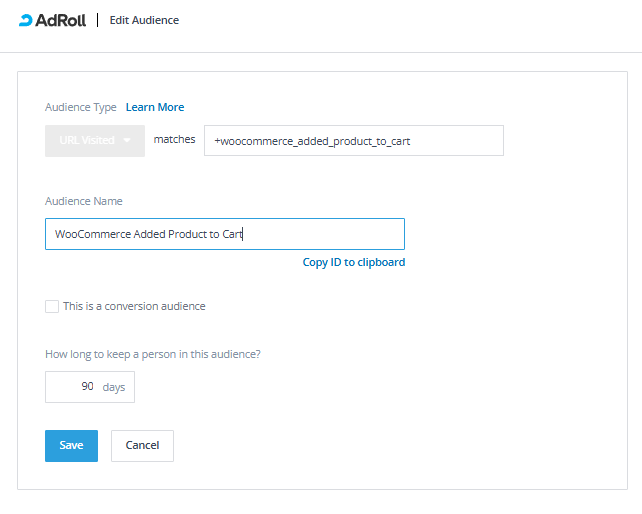Focus the Audience Name text field

[224, 234]
